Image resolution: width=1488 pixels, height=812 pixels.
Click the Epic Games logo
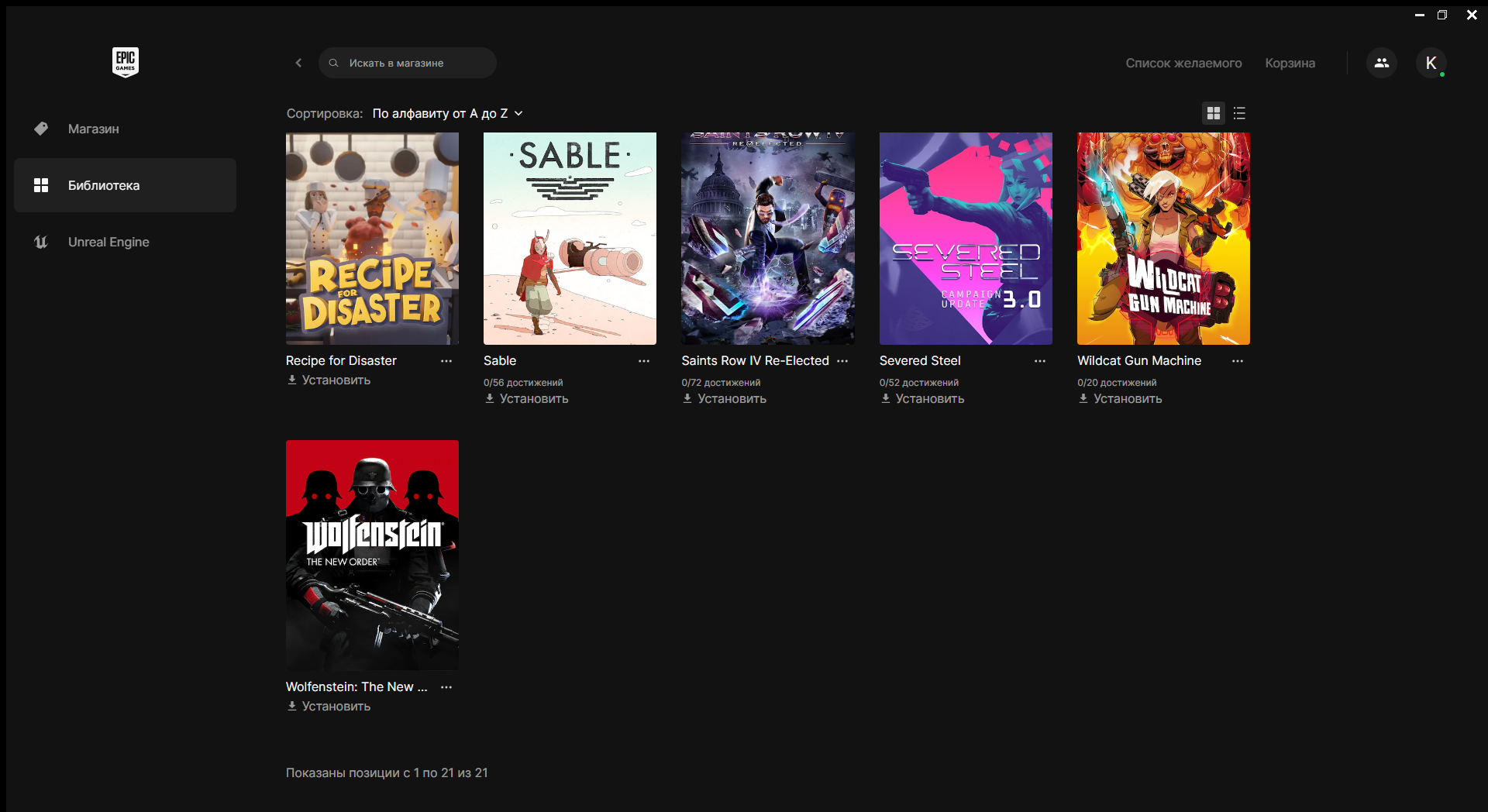(126, 62)
